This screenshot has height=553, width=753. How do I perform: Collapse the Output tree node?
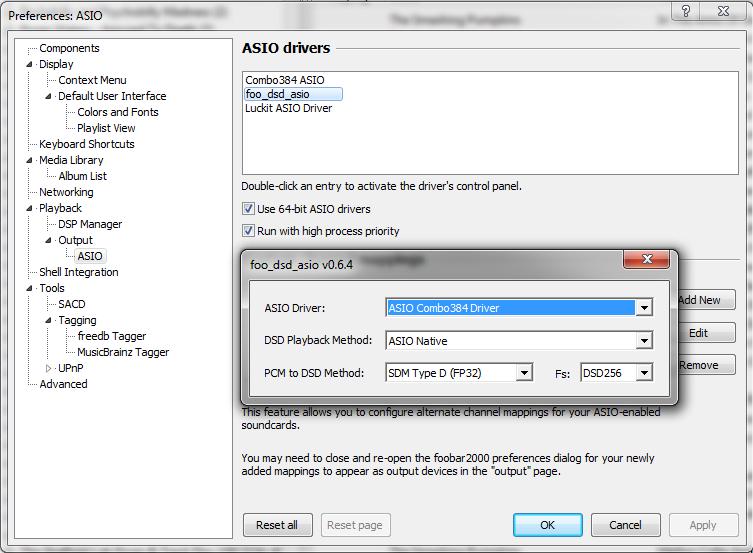point(48,240)
